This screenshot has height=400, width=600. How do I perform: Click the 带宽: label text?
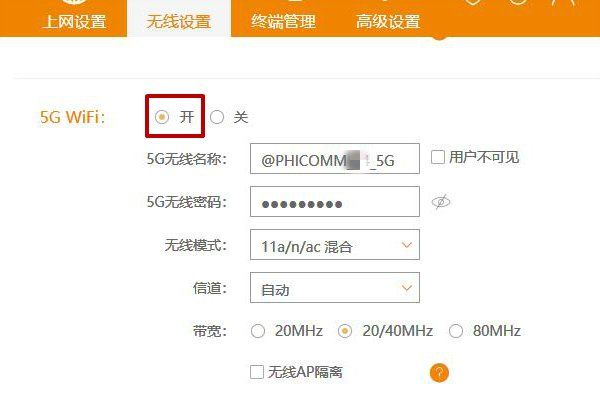[210, 331]
